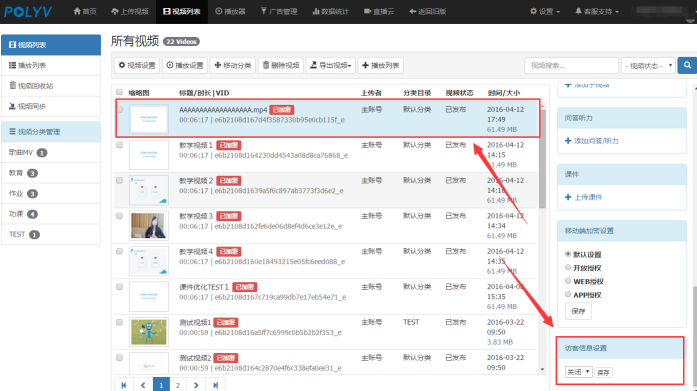Click the blue search magnifier button
The image size is (697, 391).
coord(687,65)
